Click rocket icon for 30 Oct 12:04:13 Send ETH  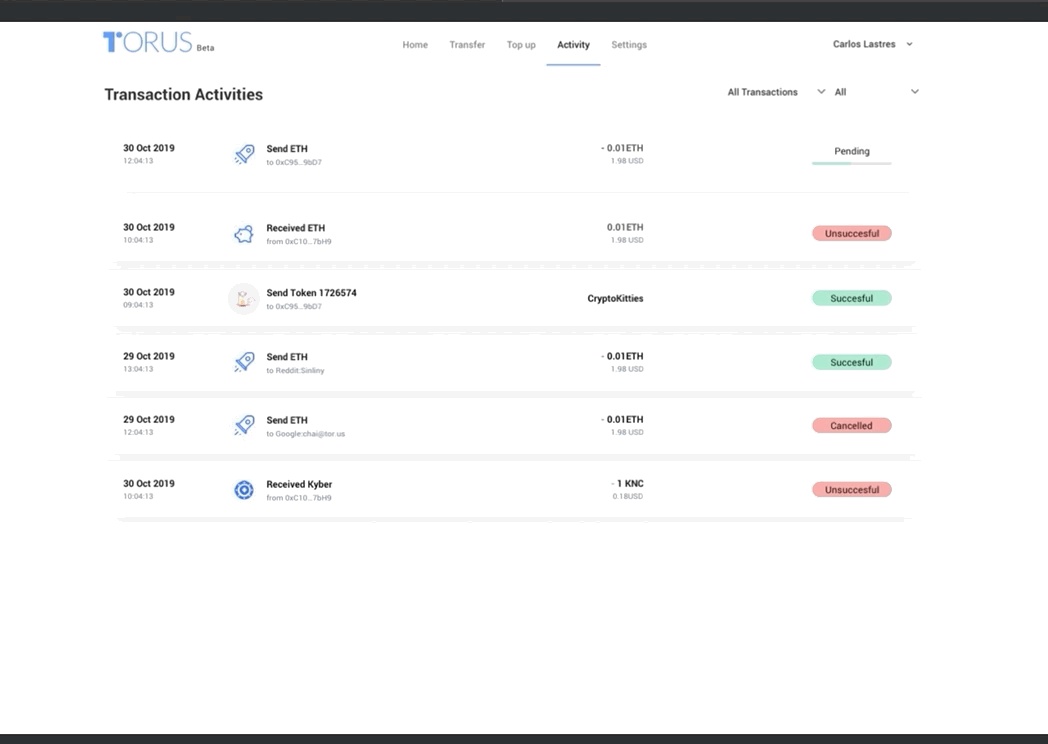[244, 154]
